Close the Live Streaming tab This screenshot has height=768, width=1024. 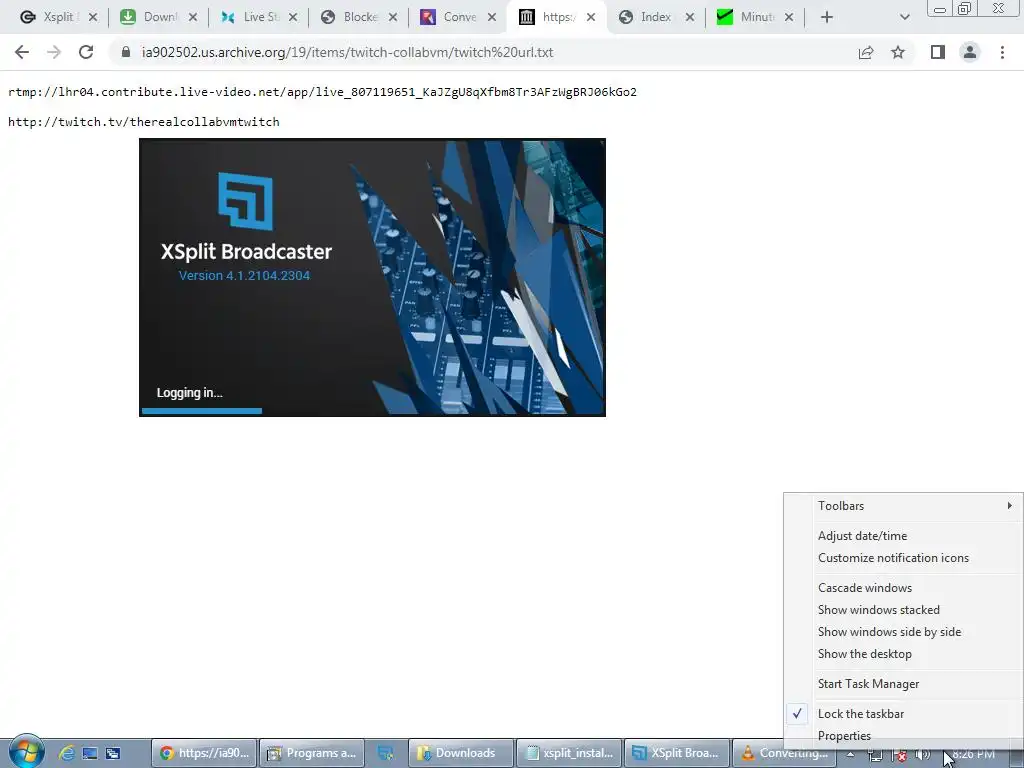click(x=293, y=17)
